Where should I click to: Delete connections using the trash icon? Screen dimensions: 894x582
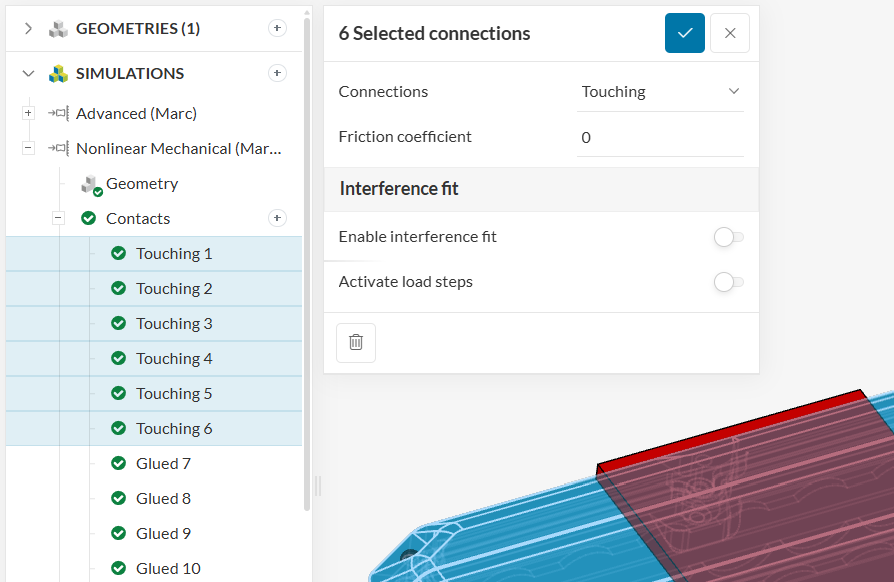point(356,342)
